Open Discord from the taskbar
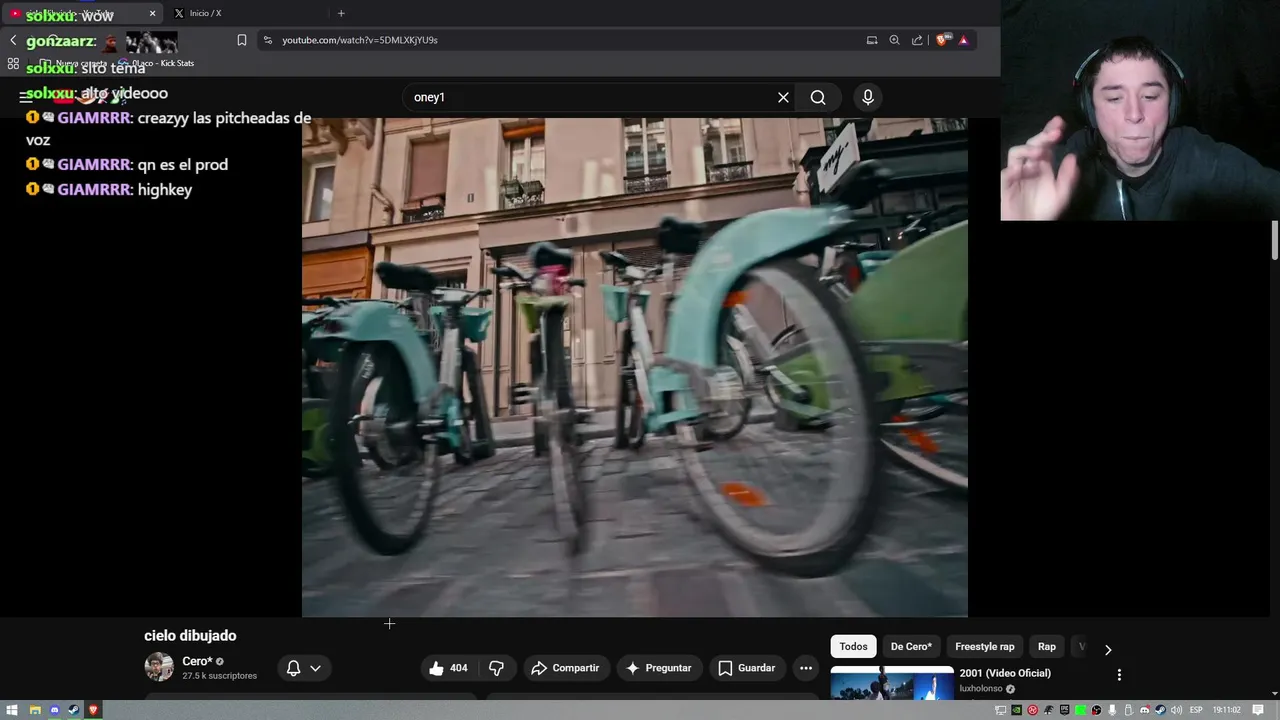Viewport: 1280px width, 720px height. 55,710
